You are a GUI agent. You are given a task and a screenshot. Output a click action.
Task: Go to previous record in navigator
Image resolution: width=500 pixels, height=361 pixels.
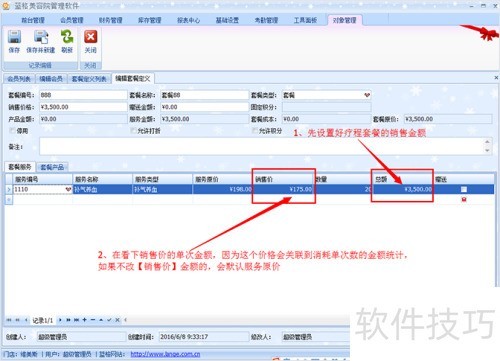coord(26,320)
